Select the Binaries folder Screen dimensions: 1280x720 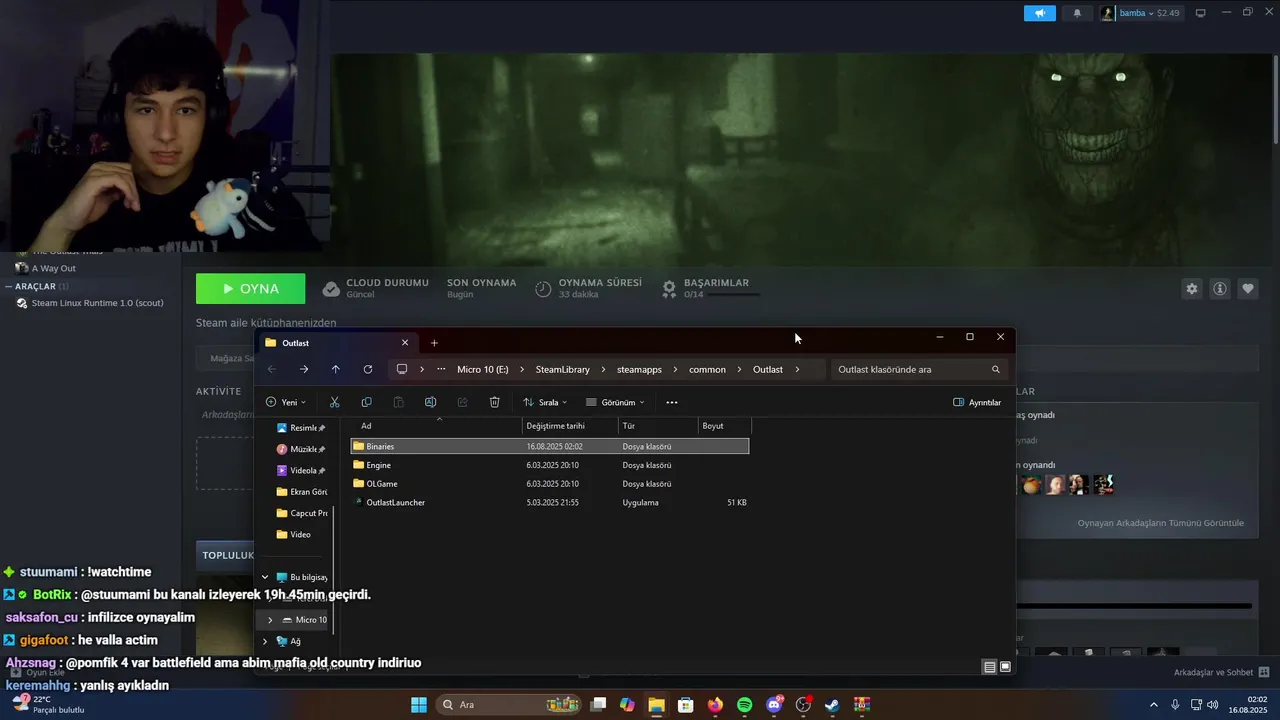(x=549, y=446)
